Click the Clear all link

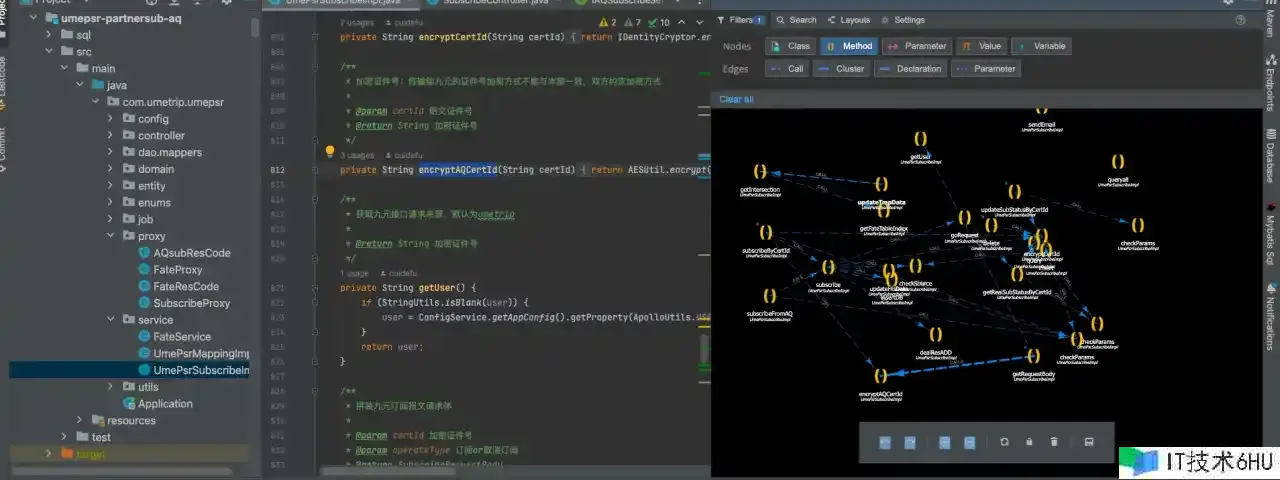736,99
